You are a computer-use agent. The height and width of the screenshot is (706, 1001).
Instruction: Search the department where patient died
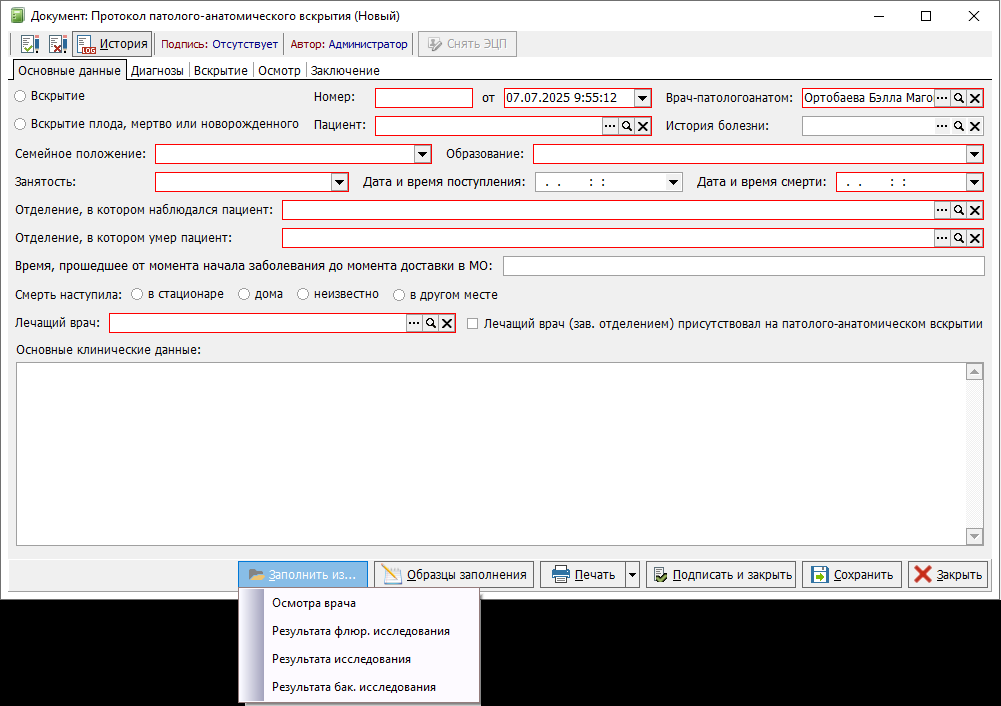tap(958, 238)
